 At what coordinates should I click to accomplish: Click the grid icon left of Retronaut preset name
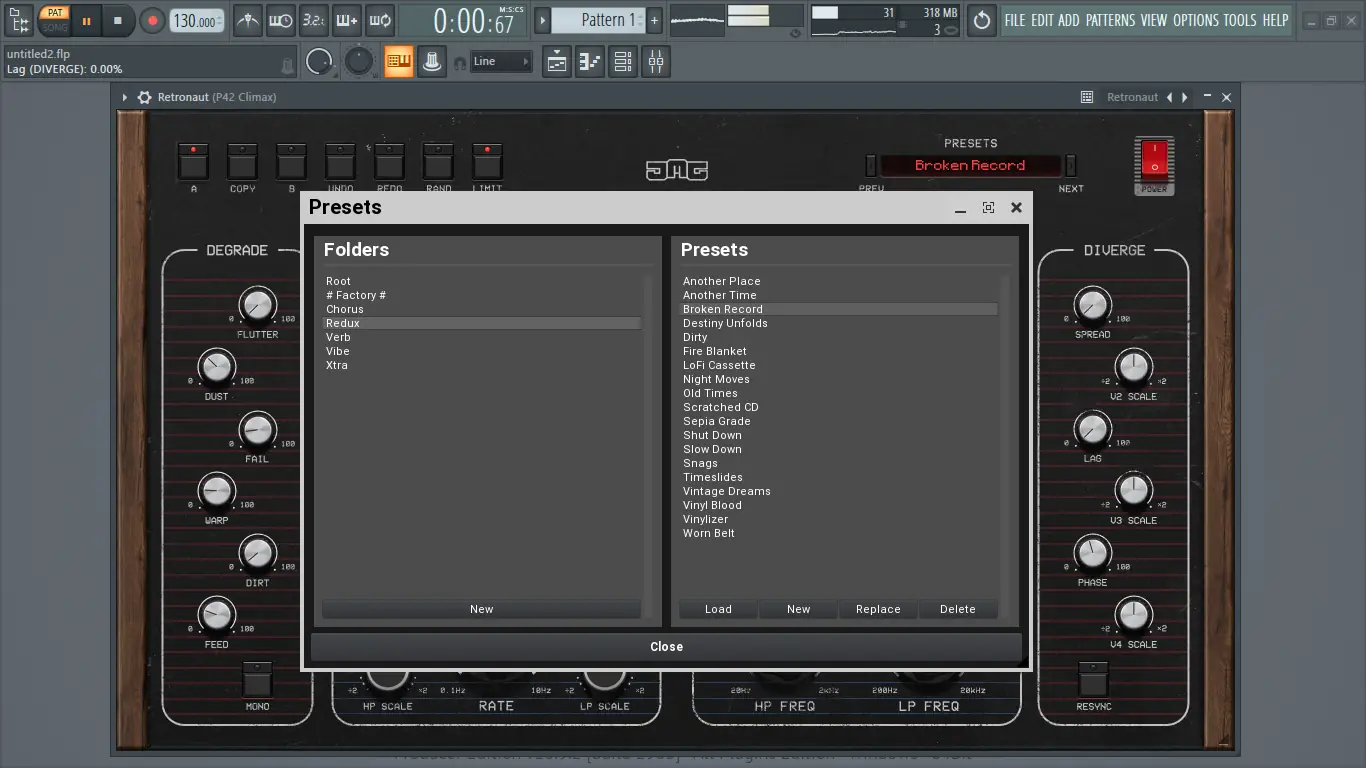pyautogui.click(x=1087, y=97)
